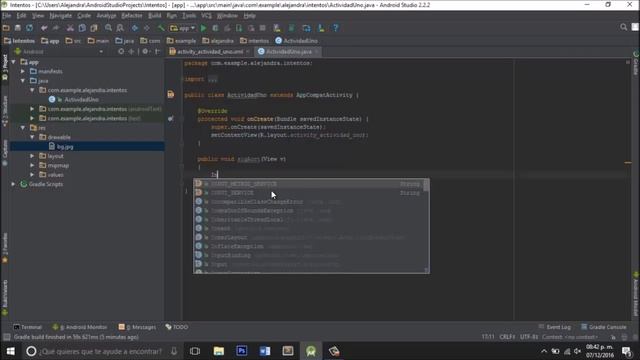Toggle the Structure tool window button
This screenshot has height=360, width=640.
pos(4,111)
